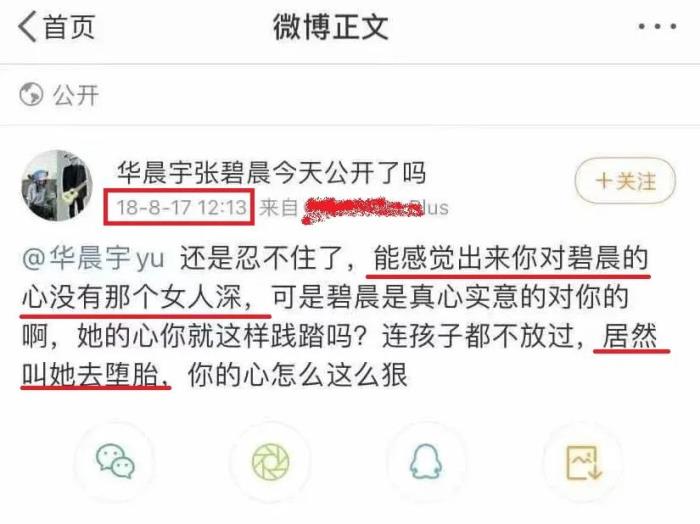Screen dimensions: 700x524
Task: Tap the red scribbled source area
Action: (364, 209)
